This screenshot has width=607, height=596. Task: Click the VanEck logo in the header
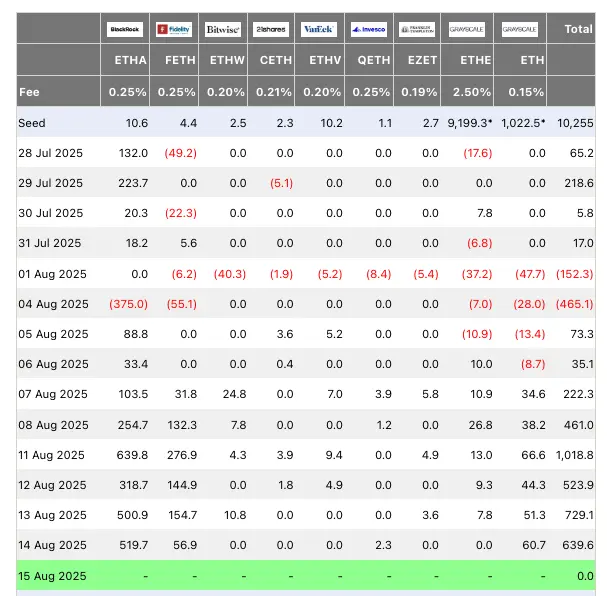[319, 29]
